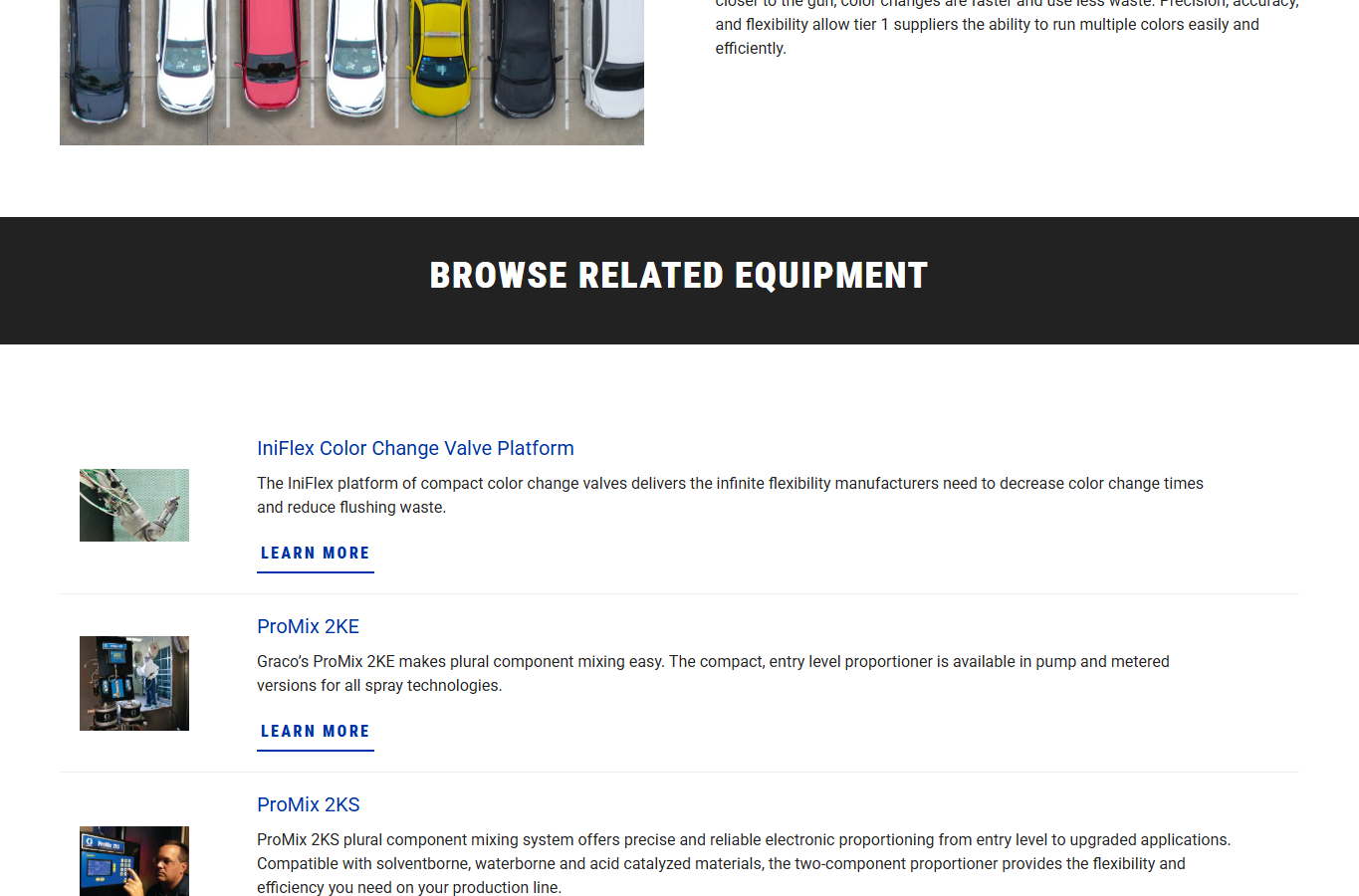Viewport: 1359px width, 896px height.
Task: Click the IniFlex description starting 'The IniFlex platform'
Action: pyautogui.click(x=730, y=495)
